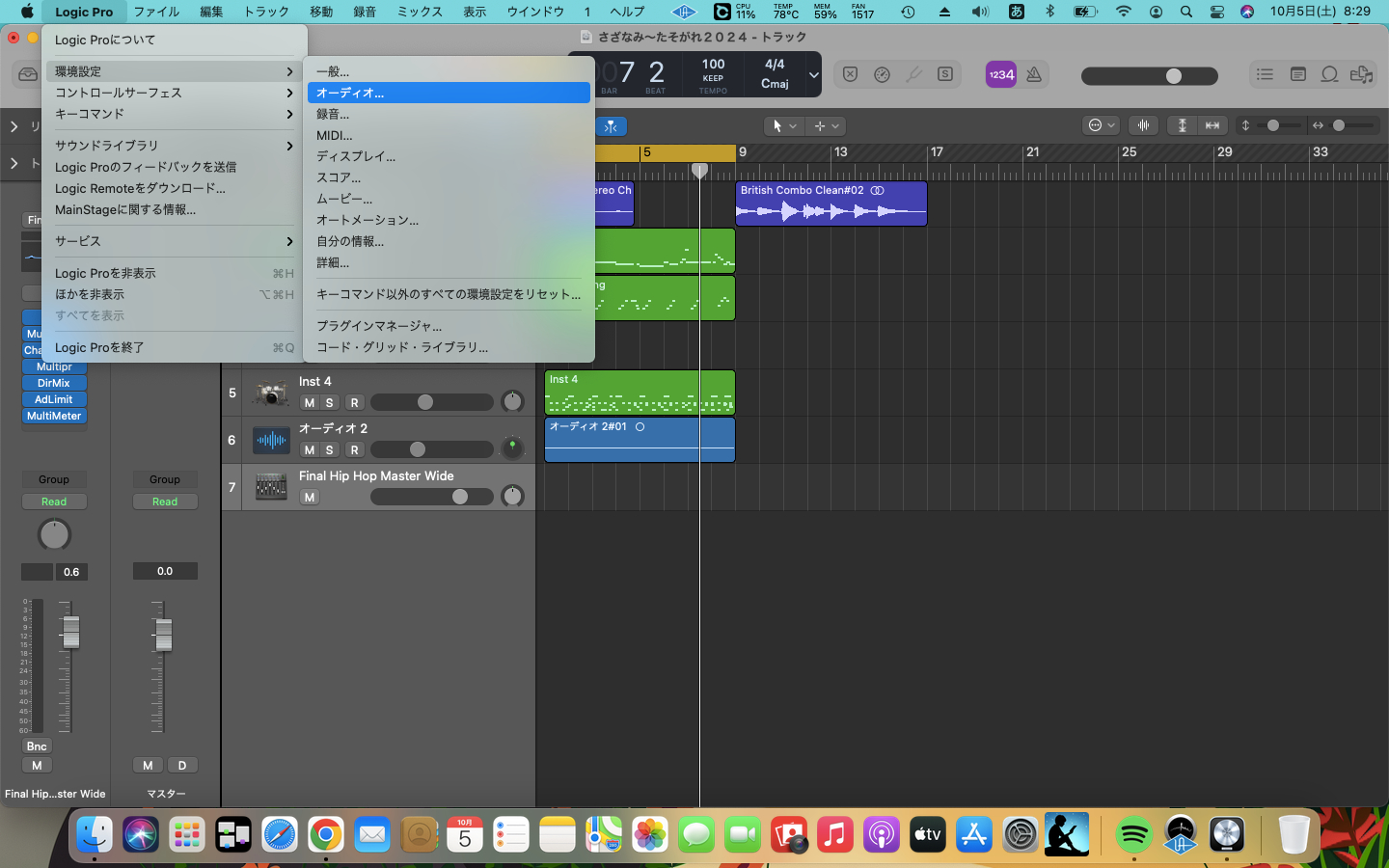
Task: Expand the サービス submenu
Action: point(175,241)
